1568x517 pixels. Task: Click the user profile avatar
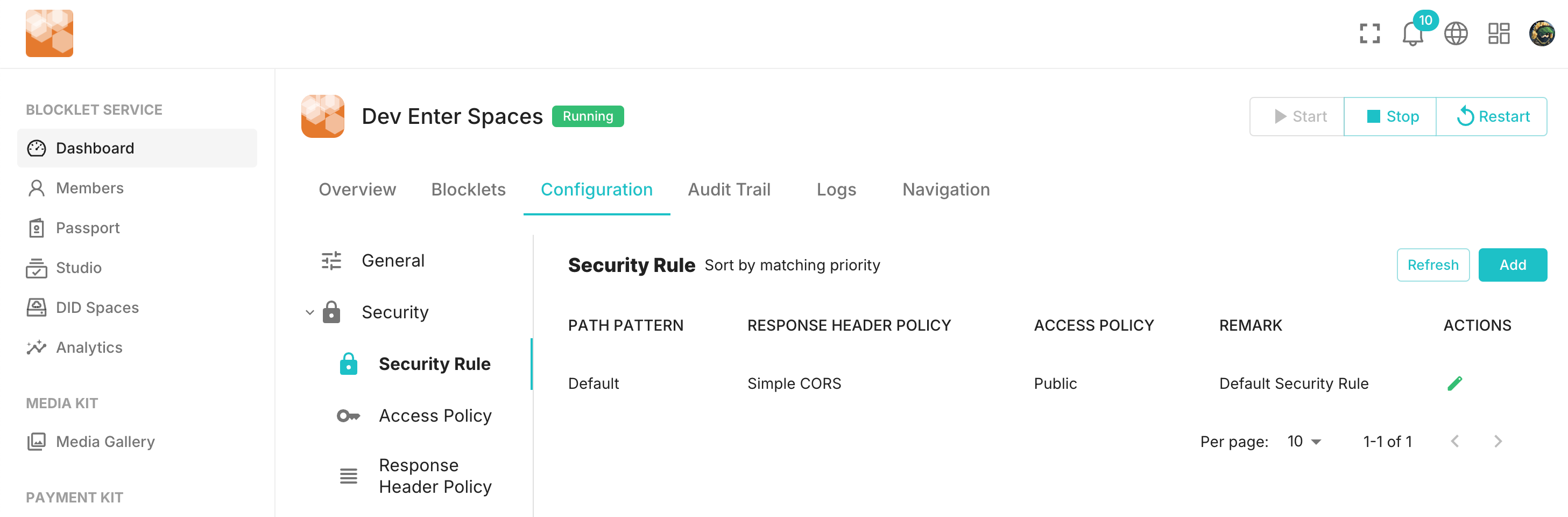pyautogui.click(x=1541, y=33)
